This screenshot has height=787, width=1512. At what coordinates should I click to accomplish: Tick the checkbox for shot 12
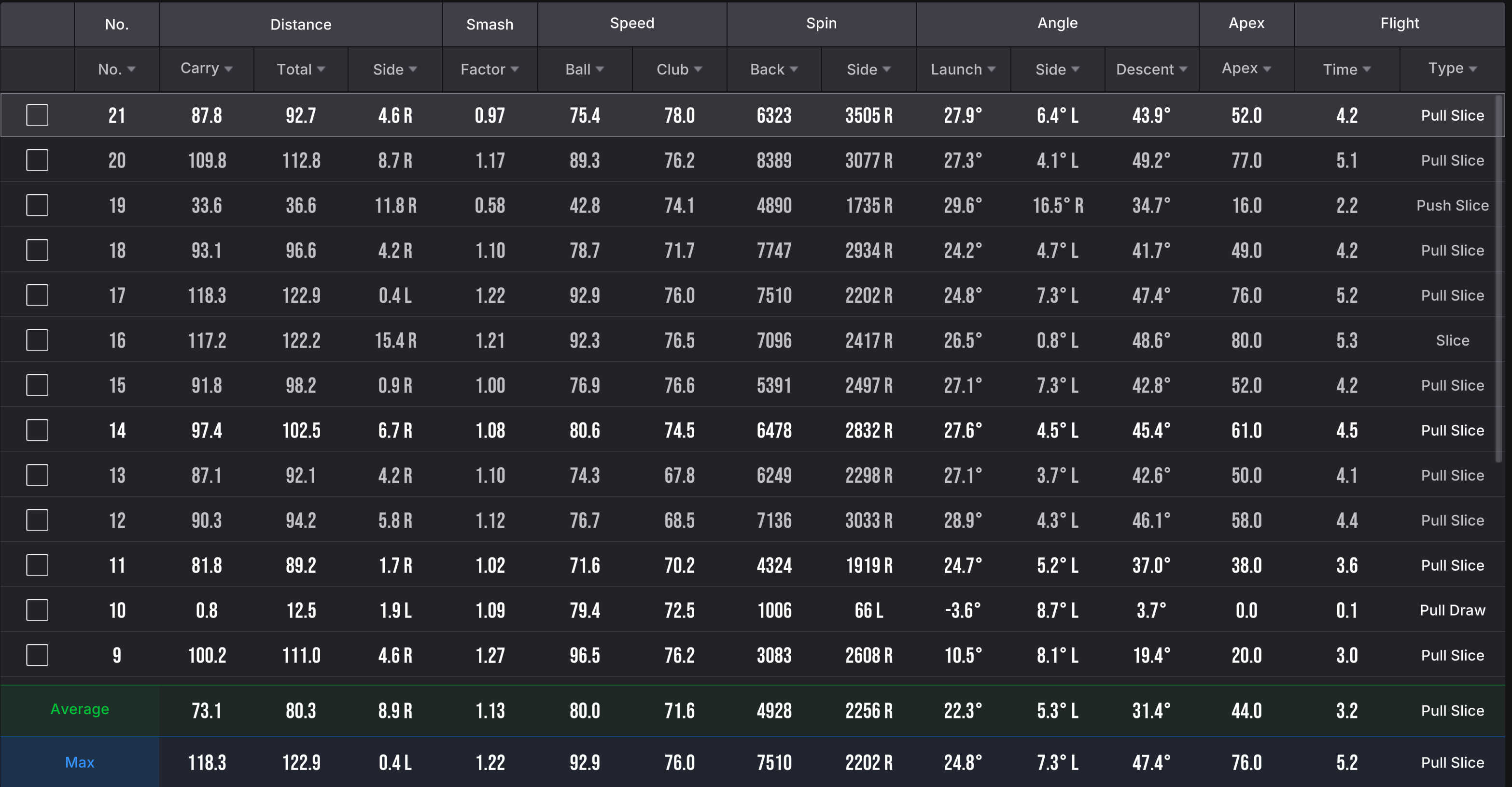(37, 520)
